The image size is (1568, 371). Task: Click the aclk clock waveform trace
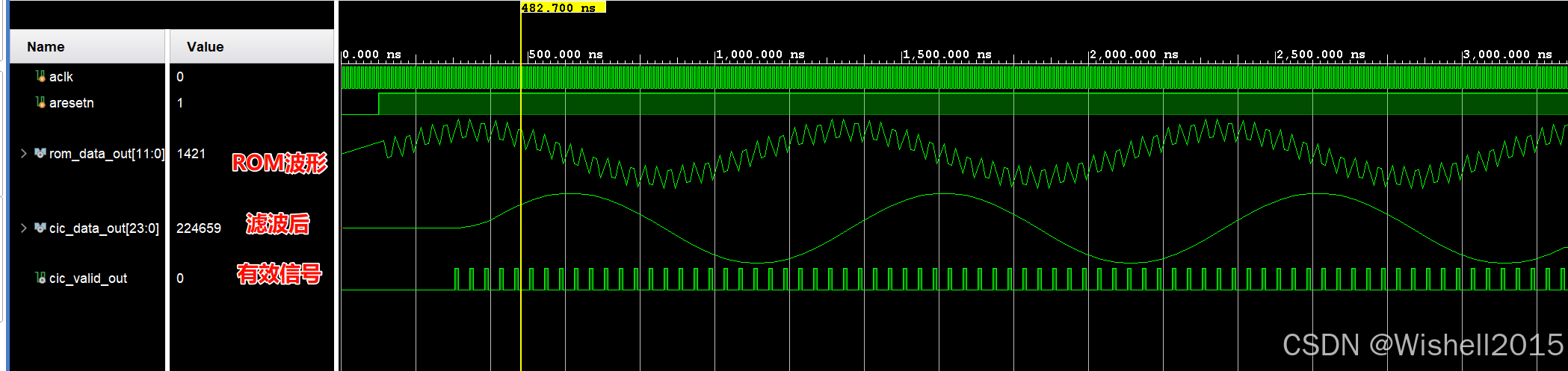[x=954, y=77]
